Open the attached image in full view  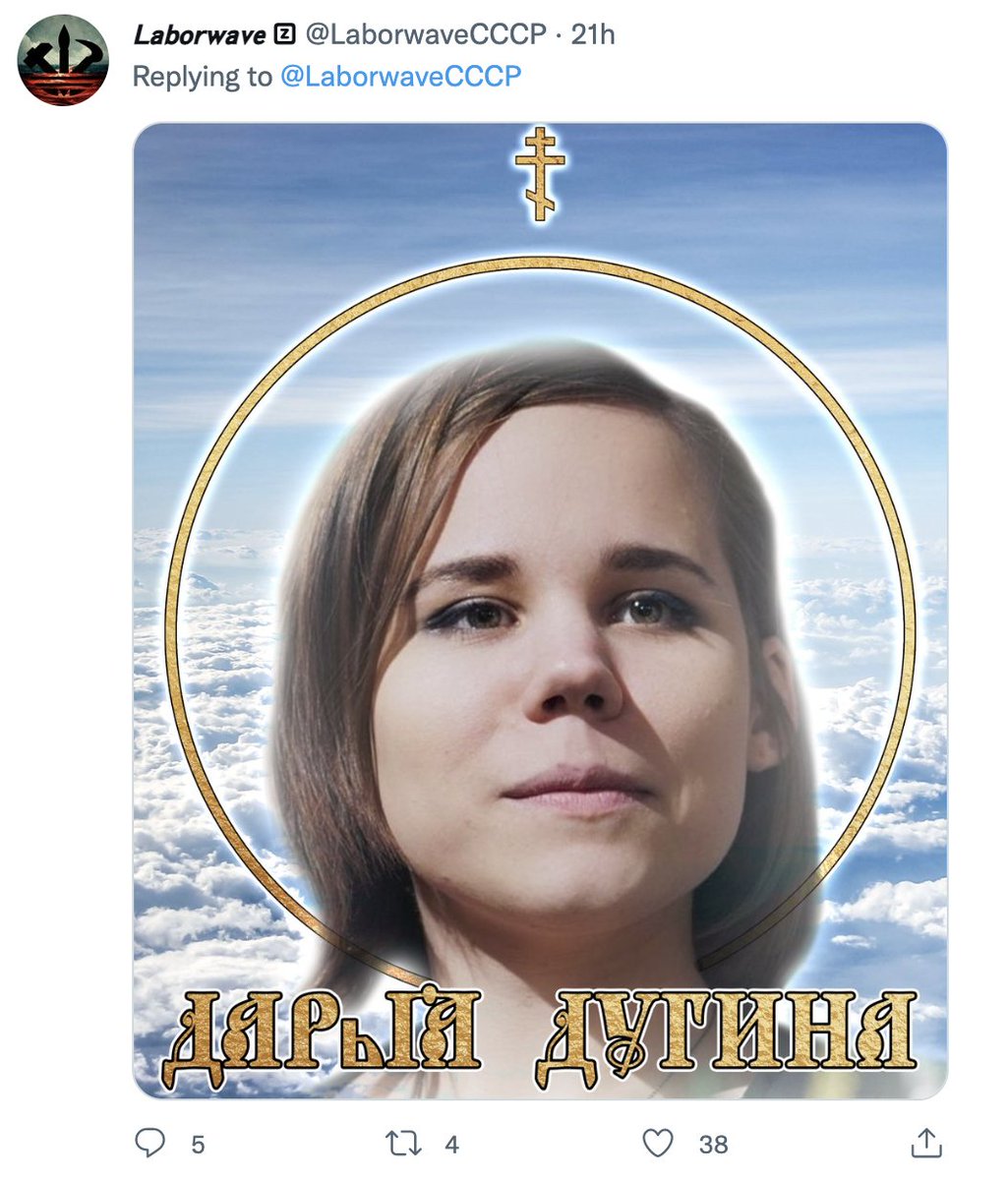click(x=540, y=611)
